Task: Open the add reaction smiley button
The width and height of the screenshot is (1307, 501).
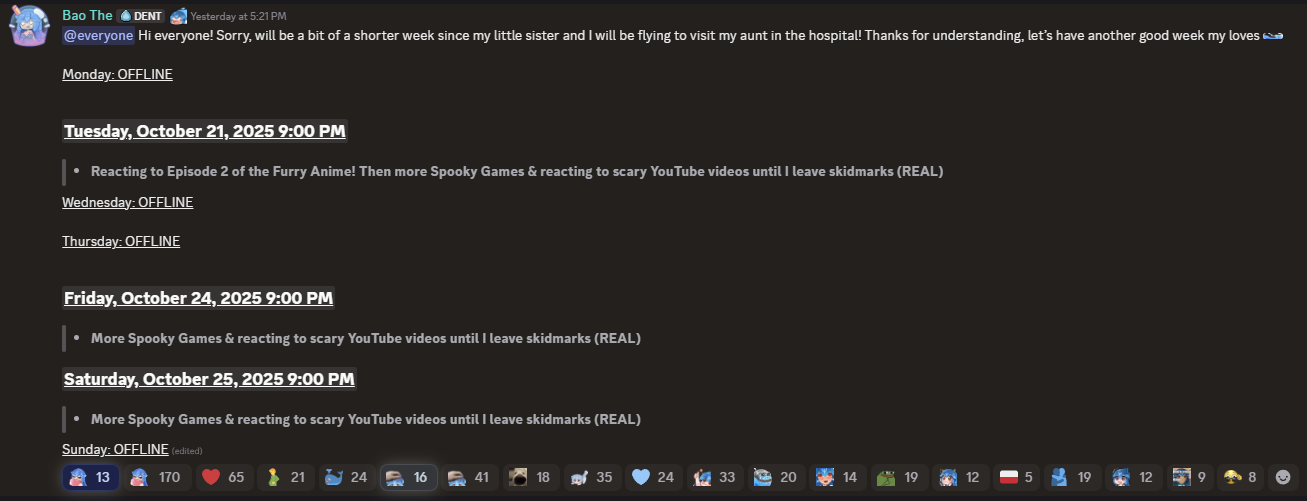Action: [1282, 477]
